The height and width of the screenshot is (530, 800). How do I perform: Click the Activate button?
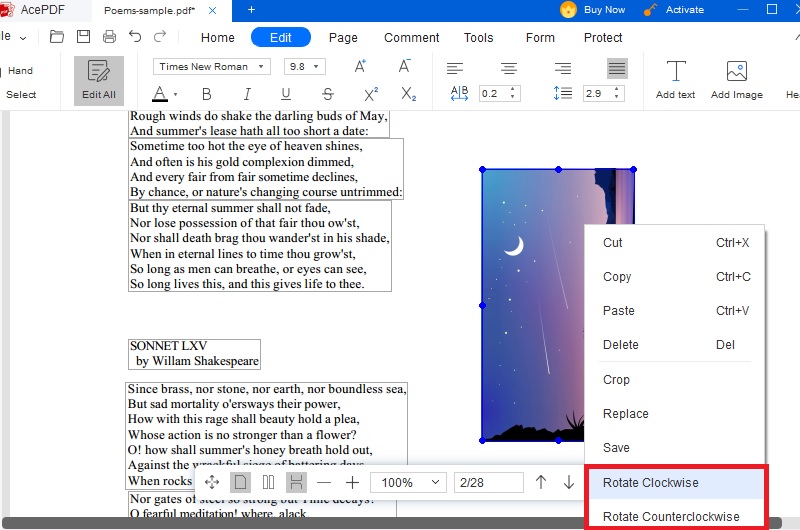[x=673, y=10]
